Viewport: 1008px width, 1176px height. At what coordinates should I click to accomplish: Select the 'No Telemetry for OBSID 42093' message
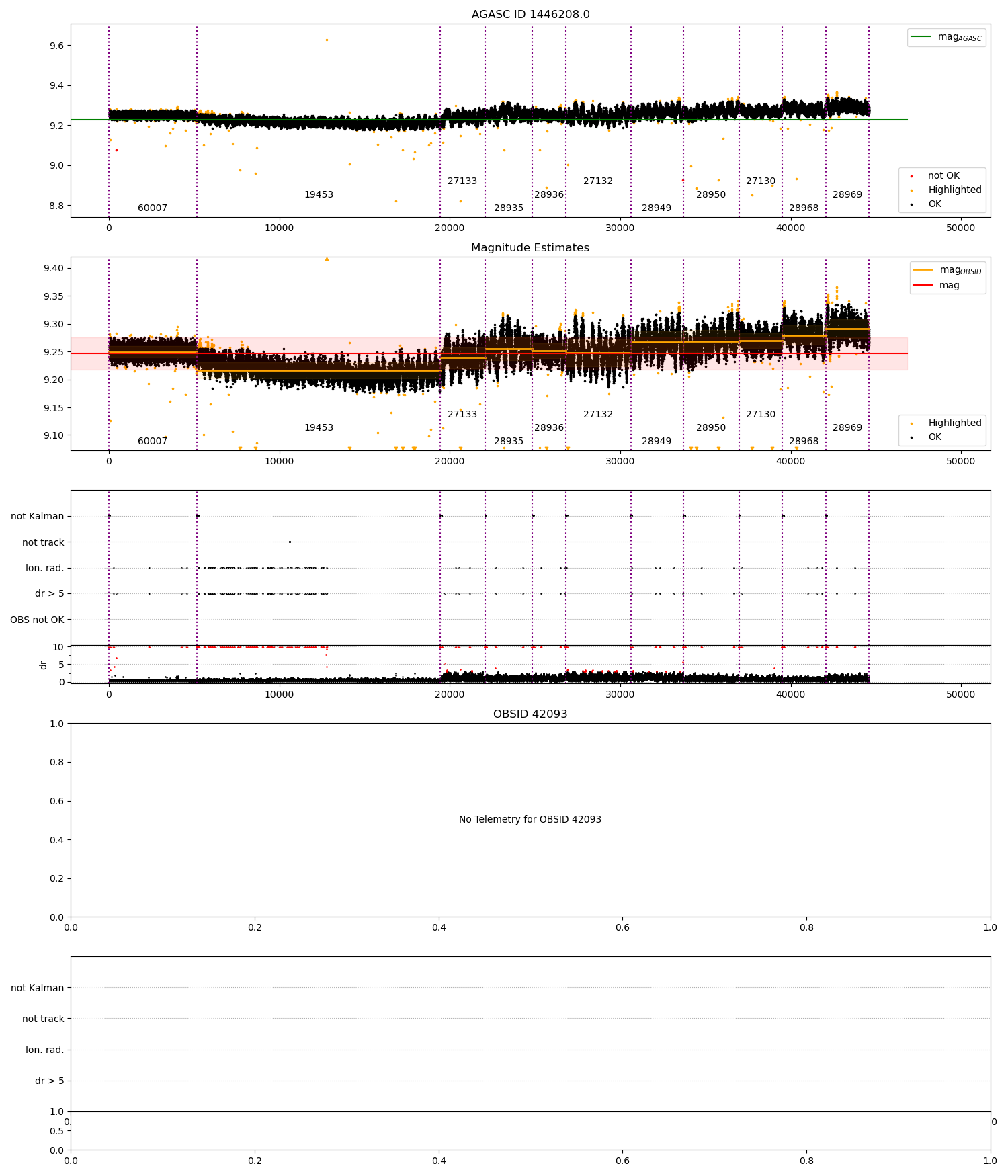pos(530,819)
